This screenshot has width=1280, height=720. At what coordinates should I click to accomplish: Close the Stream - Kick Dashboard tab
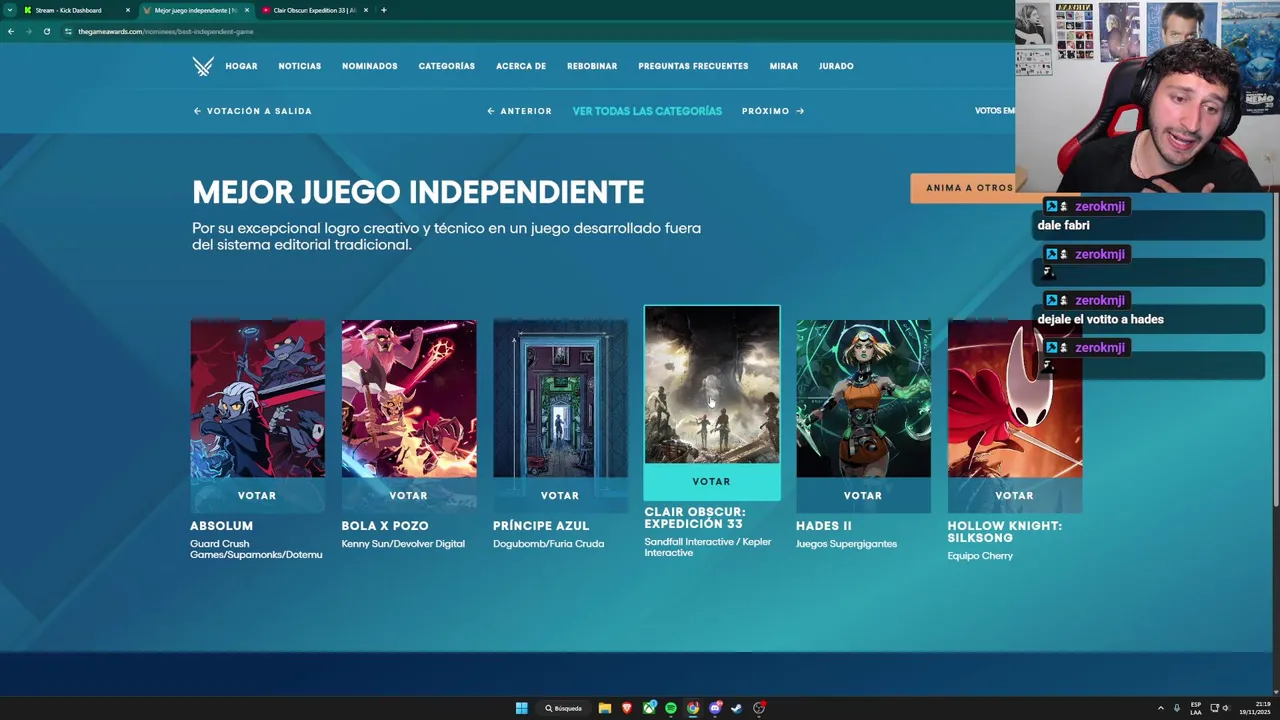[128, 10]
